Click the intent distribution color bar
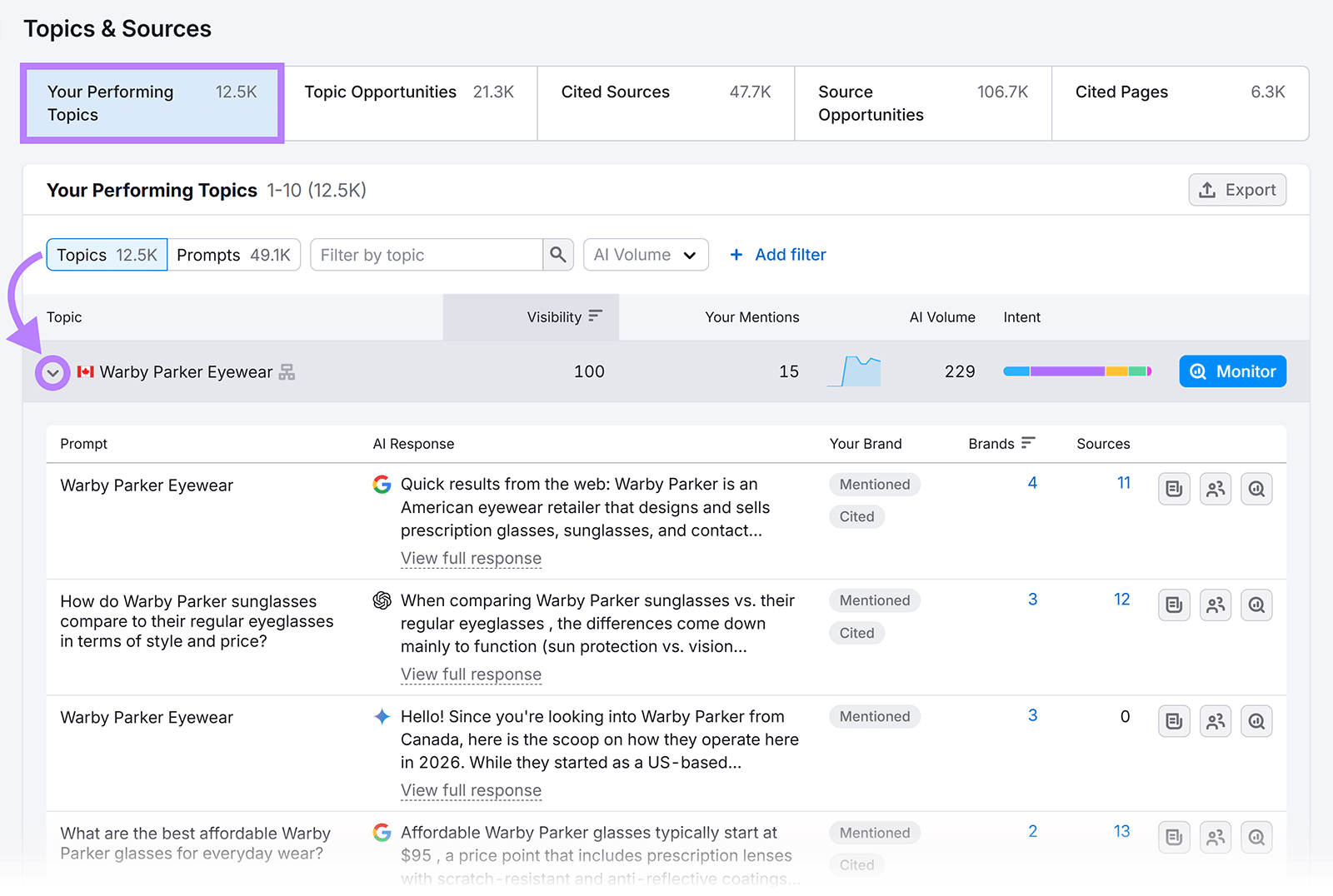Viewport: 1333px width, 896px height. (1077, 371)
